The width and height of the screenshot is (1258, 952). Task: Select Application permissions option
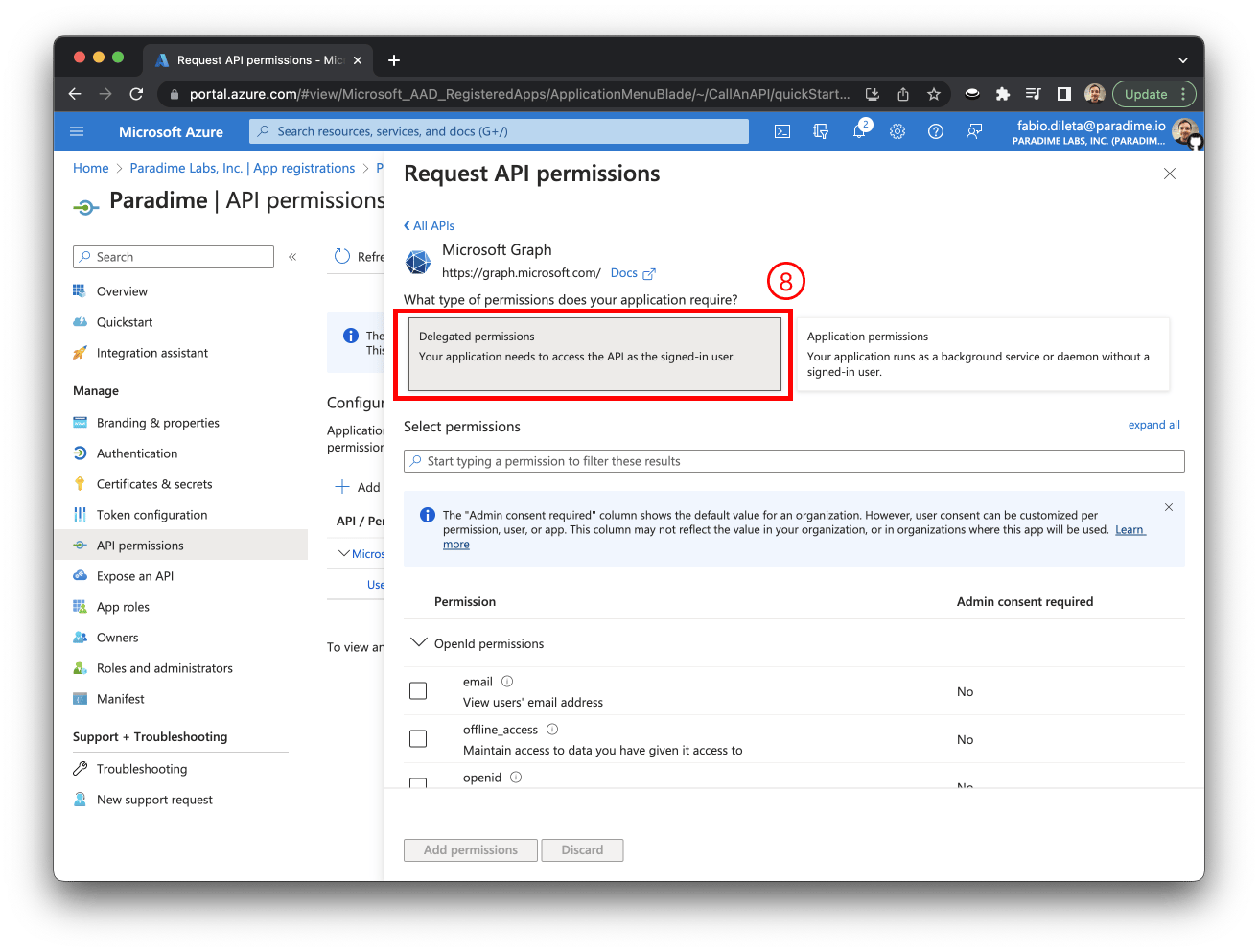pyautogui.click(x=984, y=355)
